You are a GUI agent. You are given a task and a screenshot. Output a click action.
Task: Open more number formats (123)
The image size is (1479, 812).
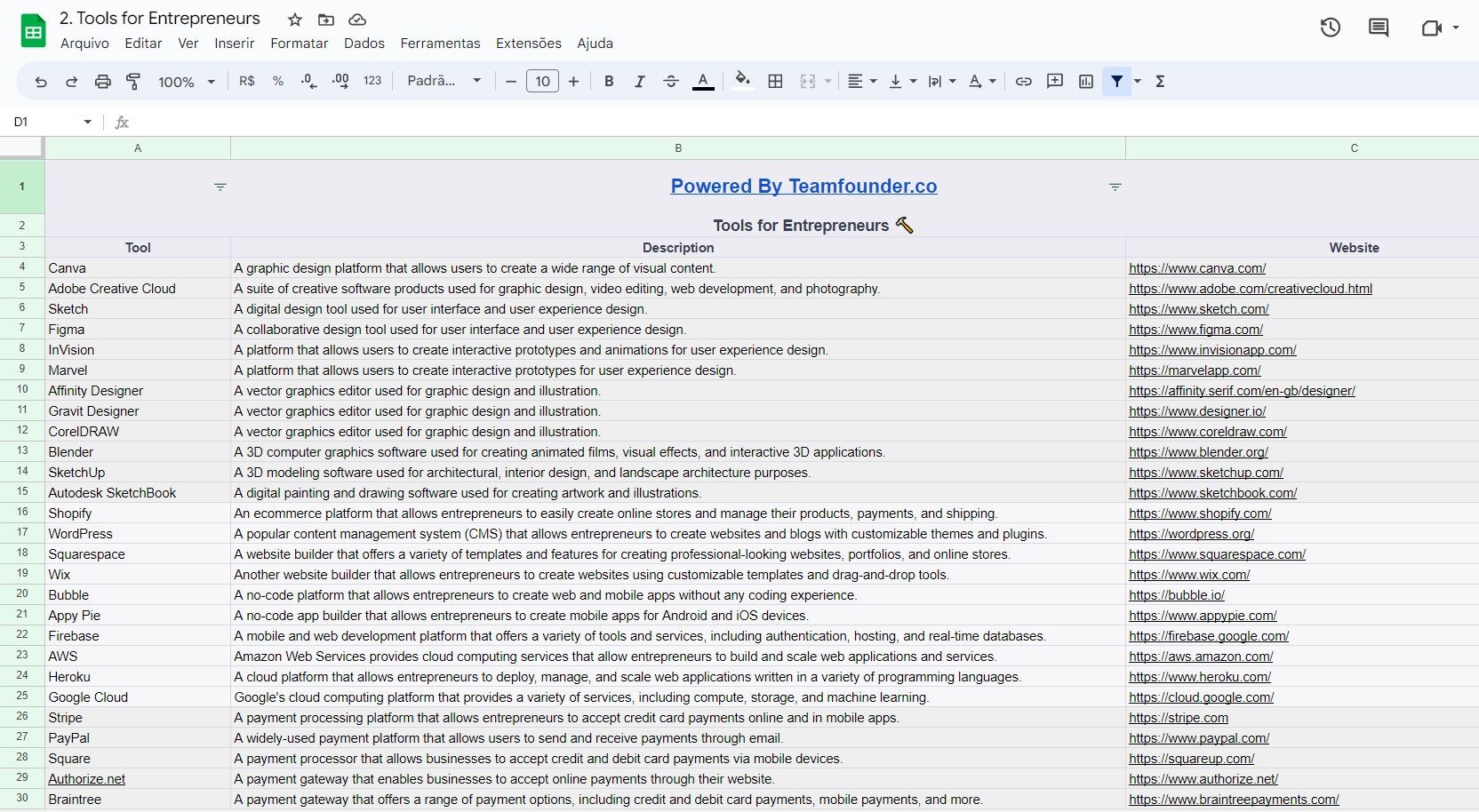372,81
